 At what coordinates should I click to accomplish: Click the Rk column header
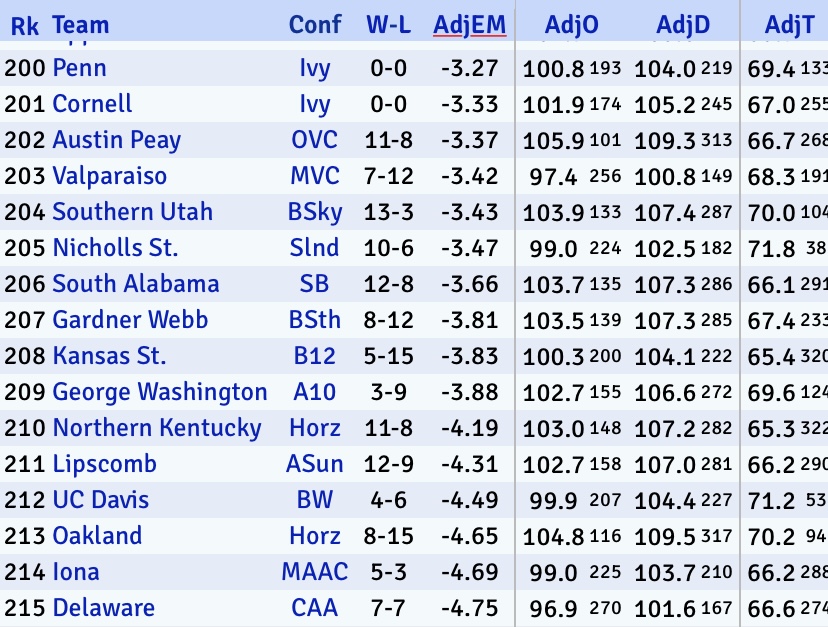coord(24,25)
